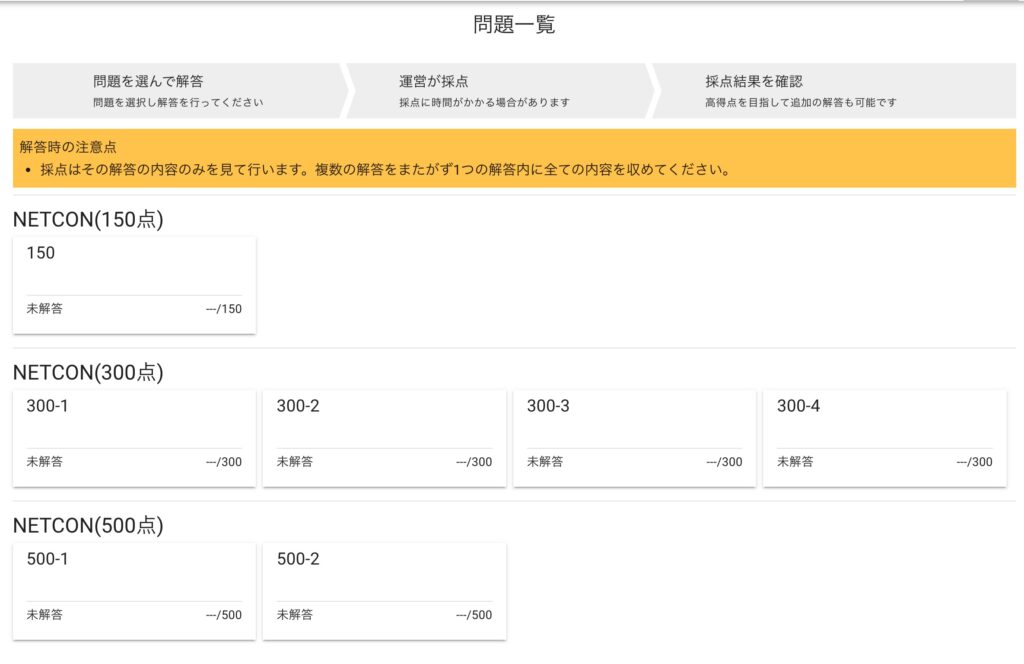The image size is (1024, 664).
Task: Open problem card 500-2
Action: click(x=385, y=592)
